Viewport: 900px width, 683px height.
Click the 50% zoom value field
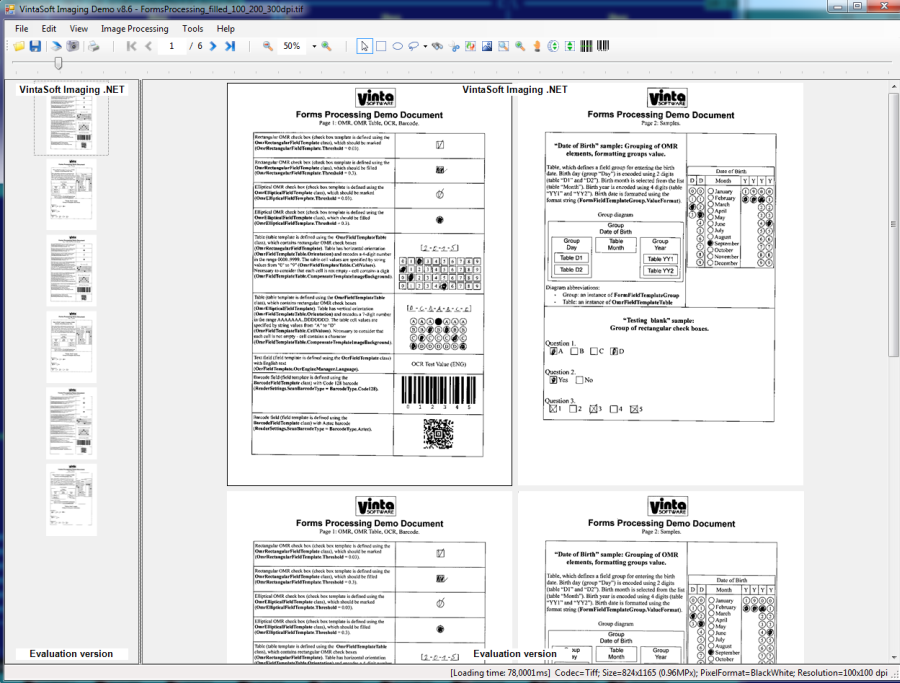(294, 46)
